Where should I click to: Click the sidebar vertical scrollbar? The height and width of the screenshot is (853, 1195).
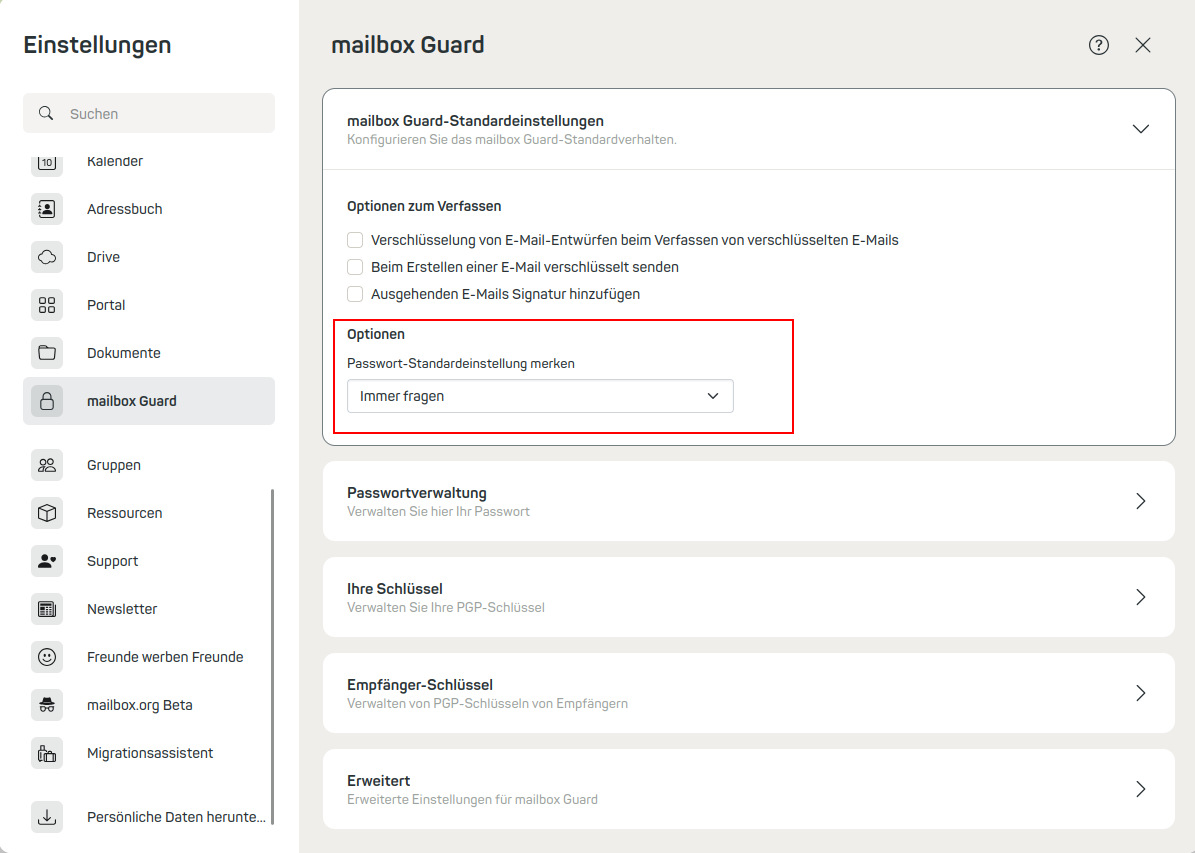272,656
